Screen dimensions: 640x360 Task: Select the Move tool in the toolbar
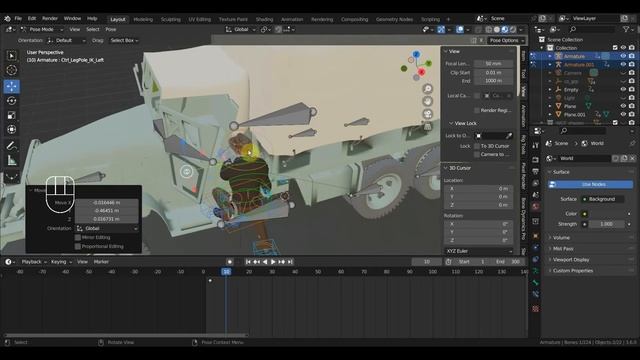[x=11, y=86]
